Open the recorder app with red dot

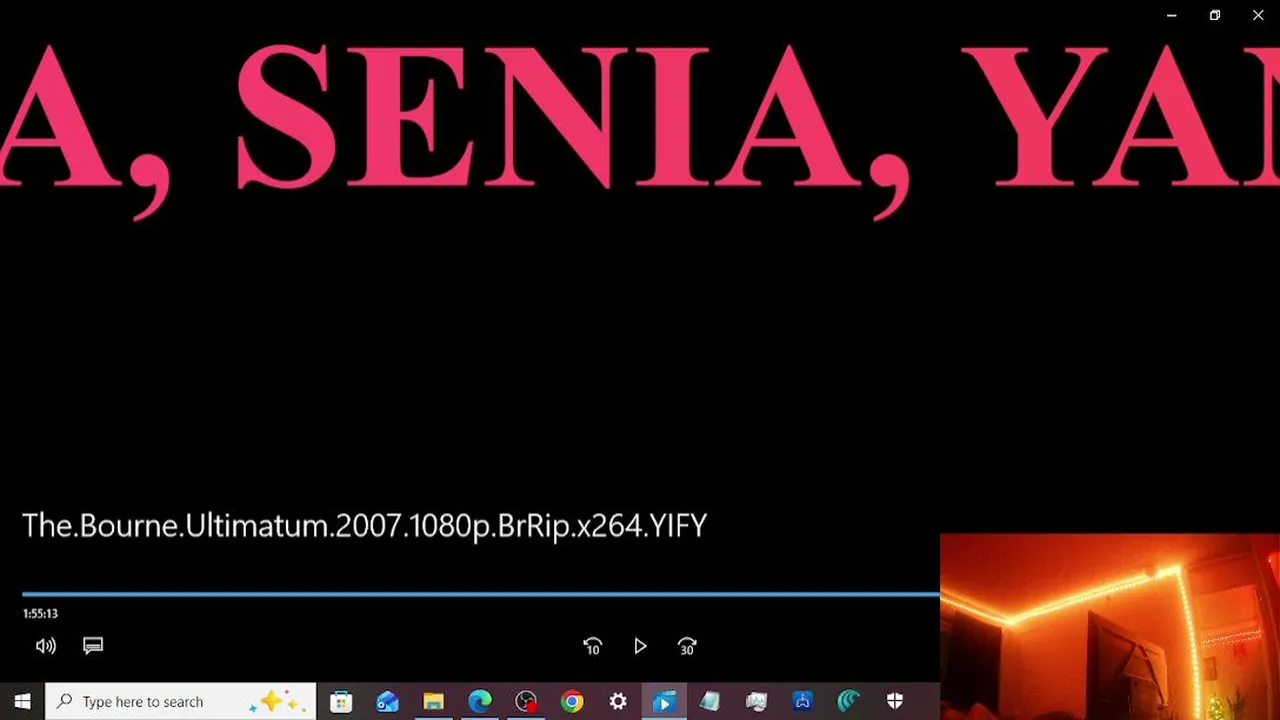pos(526,701)
